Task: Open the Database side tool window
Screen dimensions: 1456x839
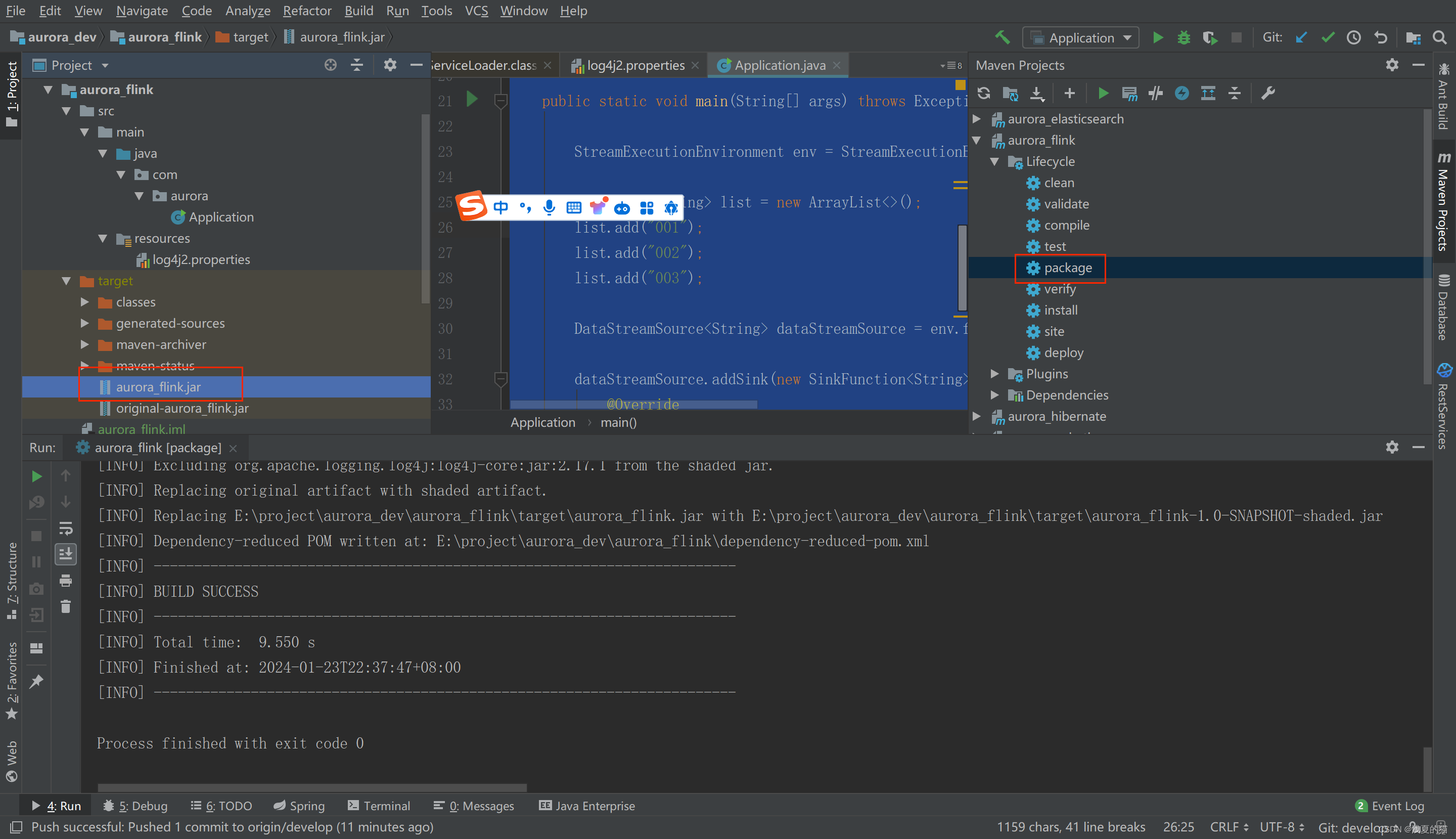Action: click(x=1443, y=307)
